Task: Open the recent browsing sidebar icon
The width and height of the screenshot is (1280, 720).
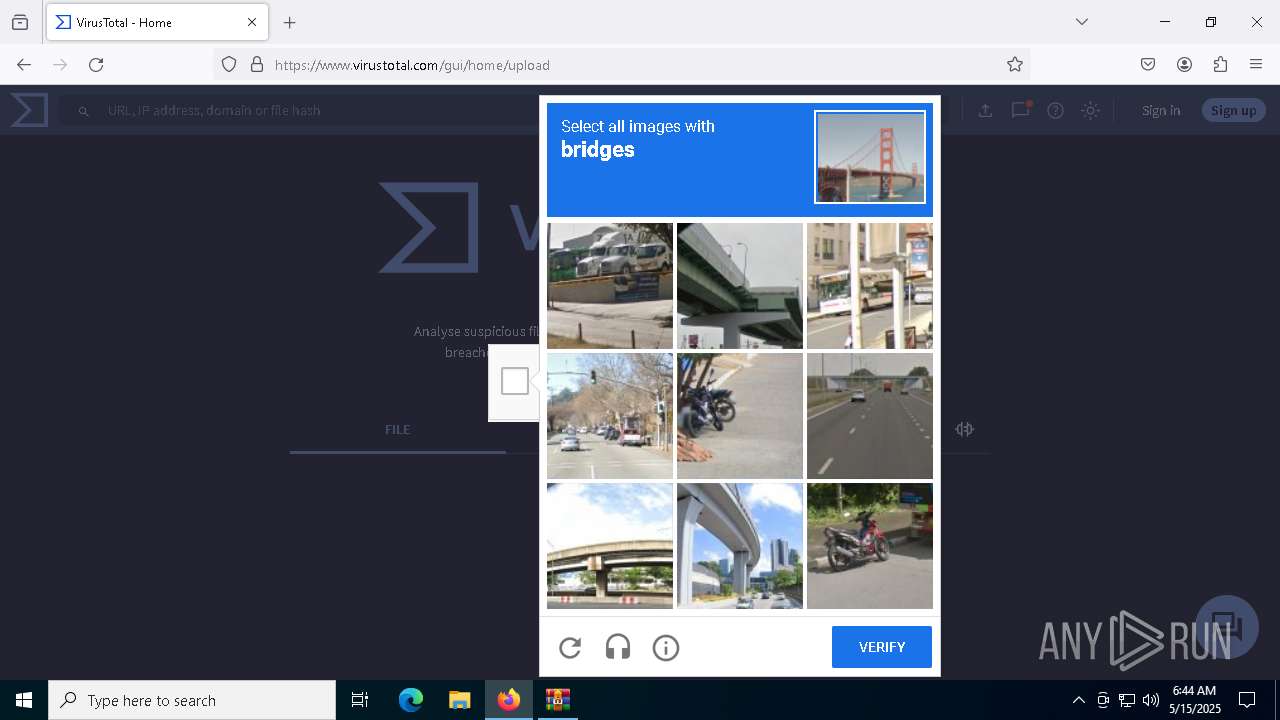Action: pyautogui.click(x=20, y=22)
